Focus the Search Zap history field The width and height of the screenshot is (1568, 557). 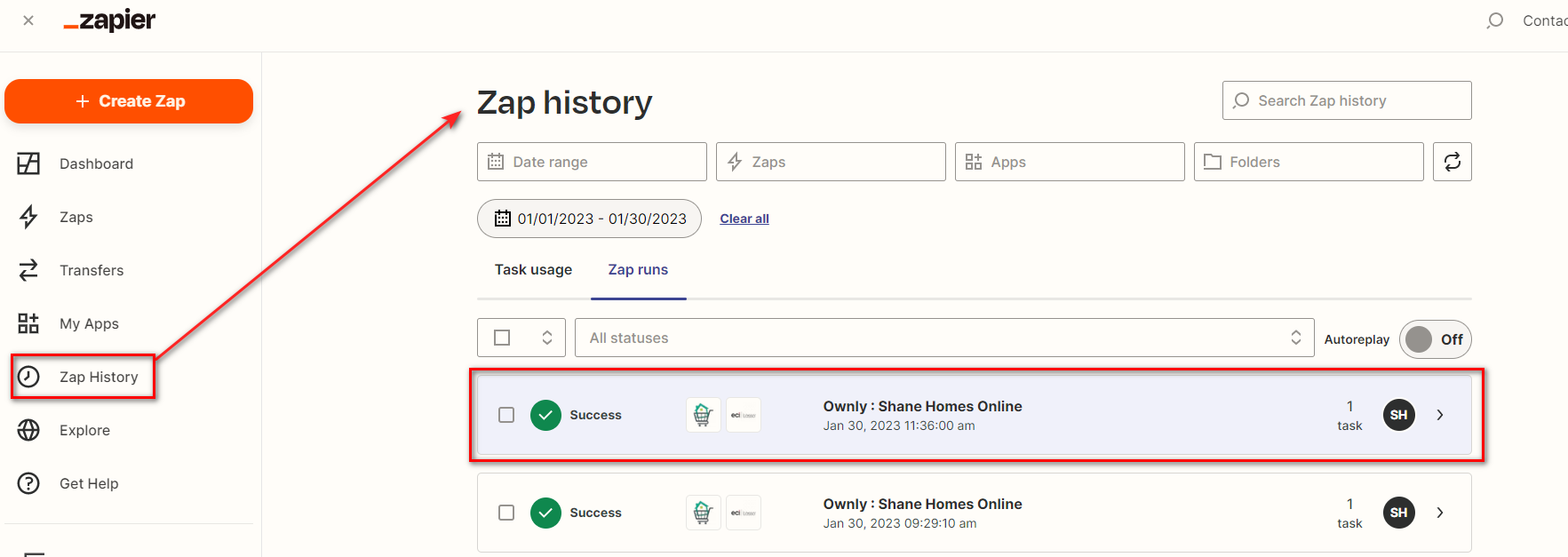[x=1347, y=100]
